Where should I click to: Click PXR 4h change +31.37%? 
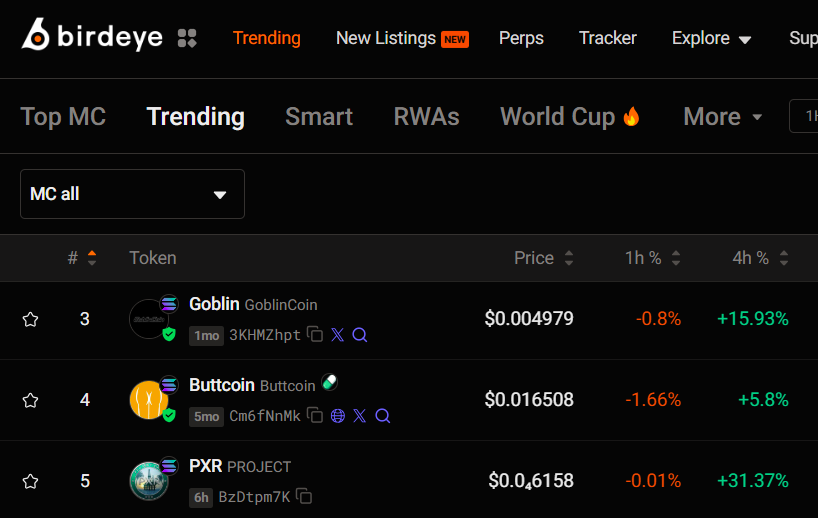[x=753, y=481]
